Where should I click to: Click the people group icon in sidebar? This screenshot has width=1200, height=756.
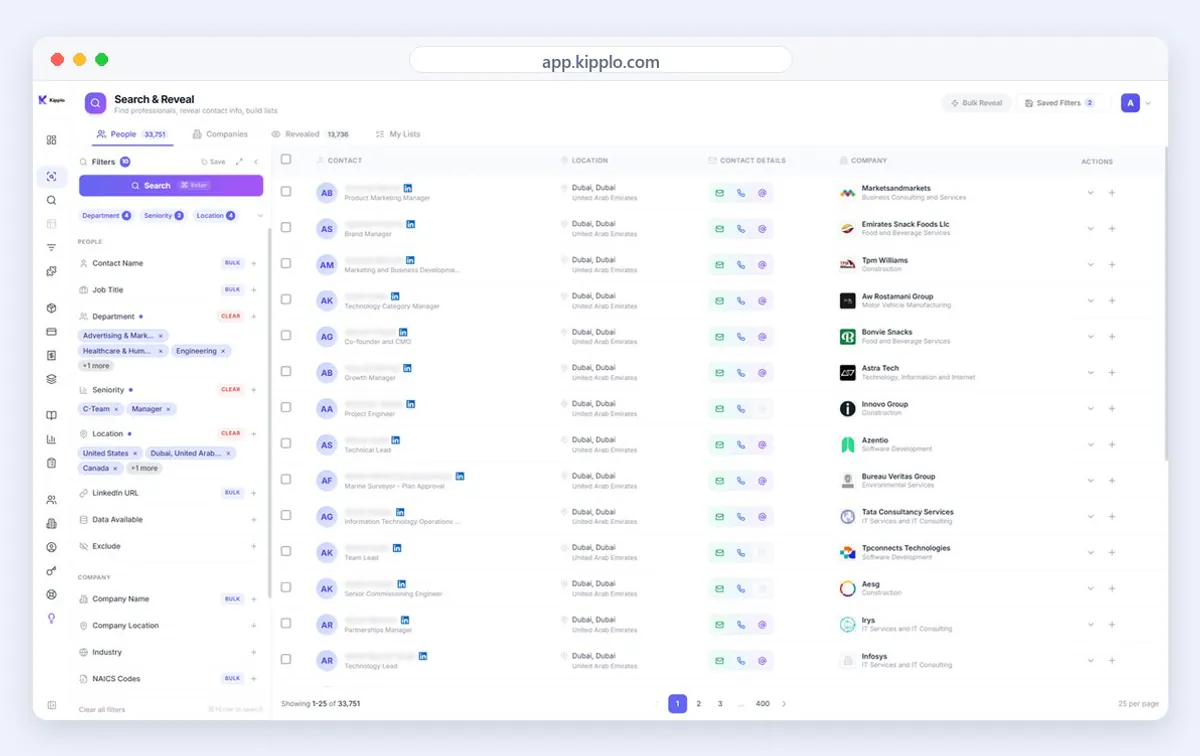pyautogui.click(x=51, y=499)
